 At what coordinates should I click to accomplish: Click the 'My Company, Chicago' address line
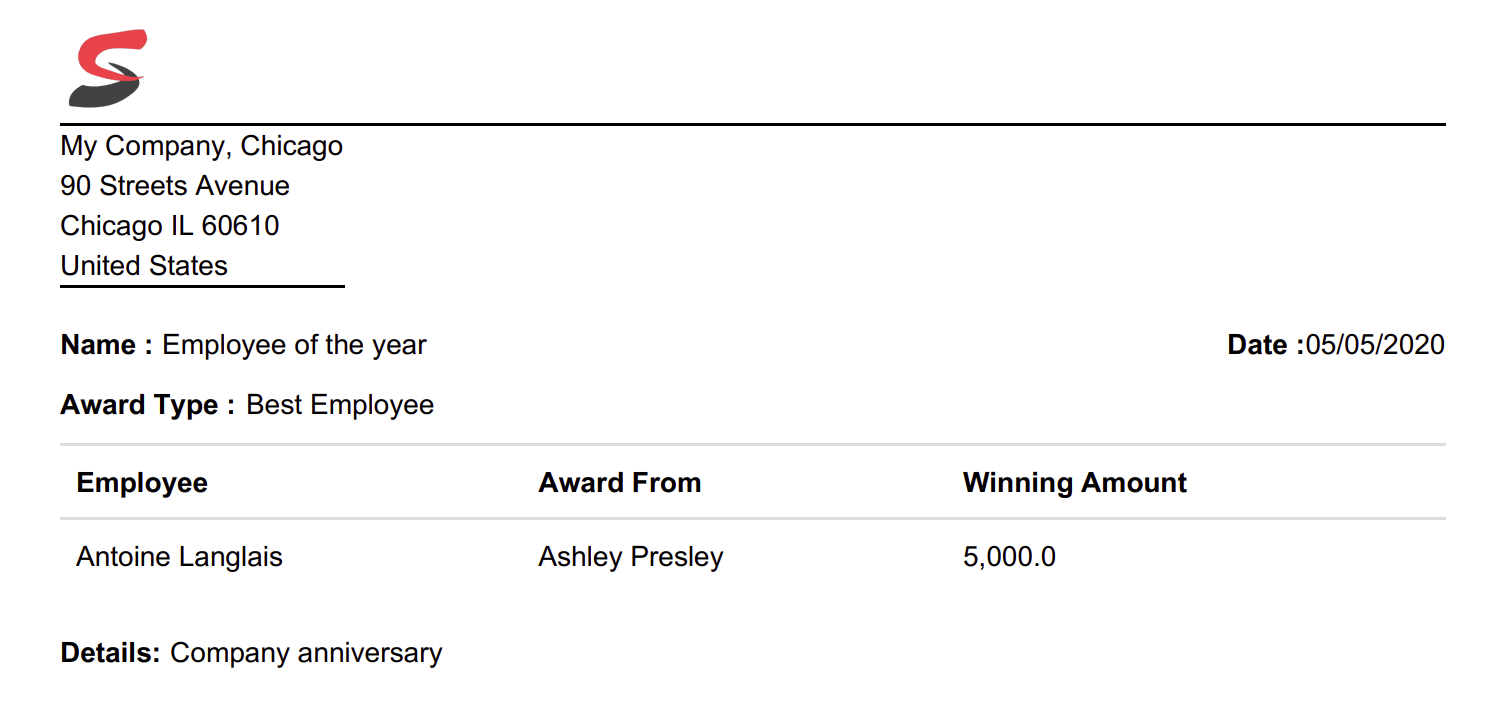[x=201, y=146]
